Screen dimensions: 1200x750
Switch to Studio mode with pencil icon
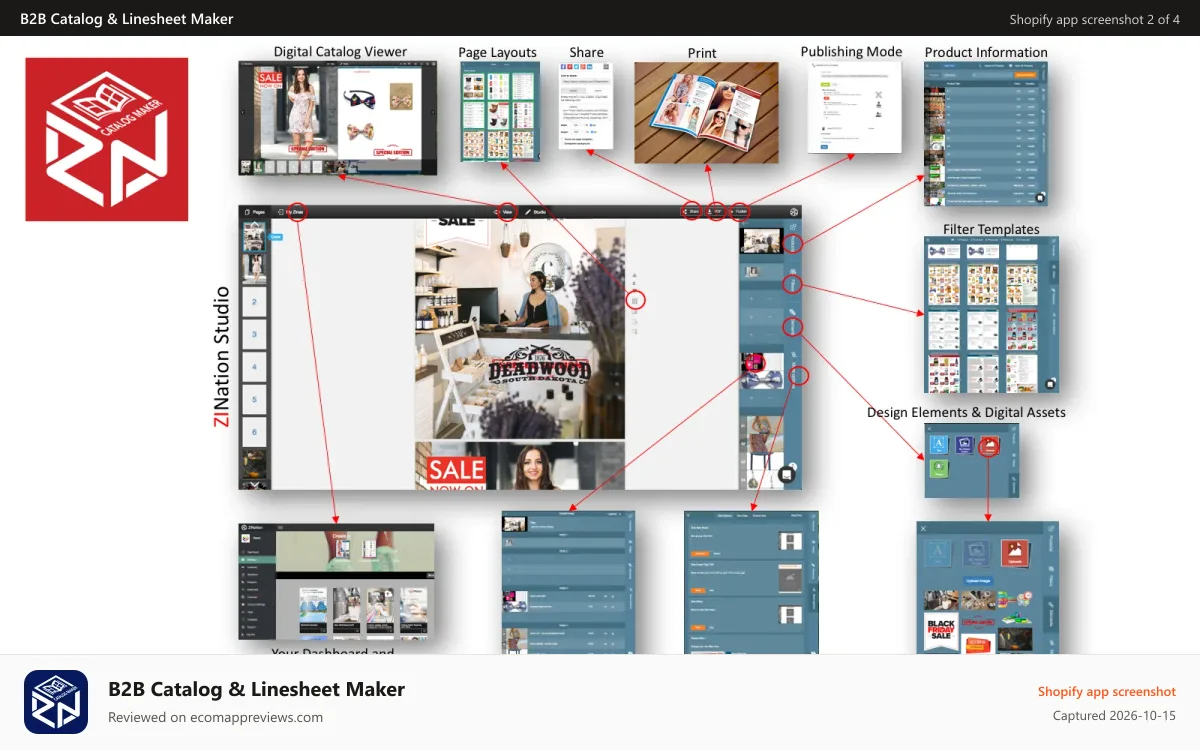(x=537, y=212)
